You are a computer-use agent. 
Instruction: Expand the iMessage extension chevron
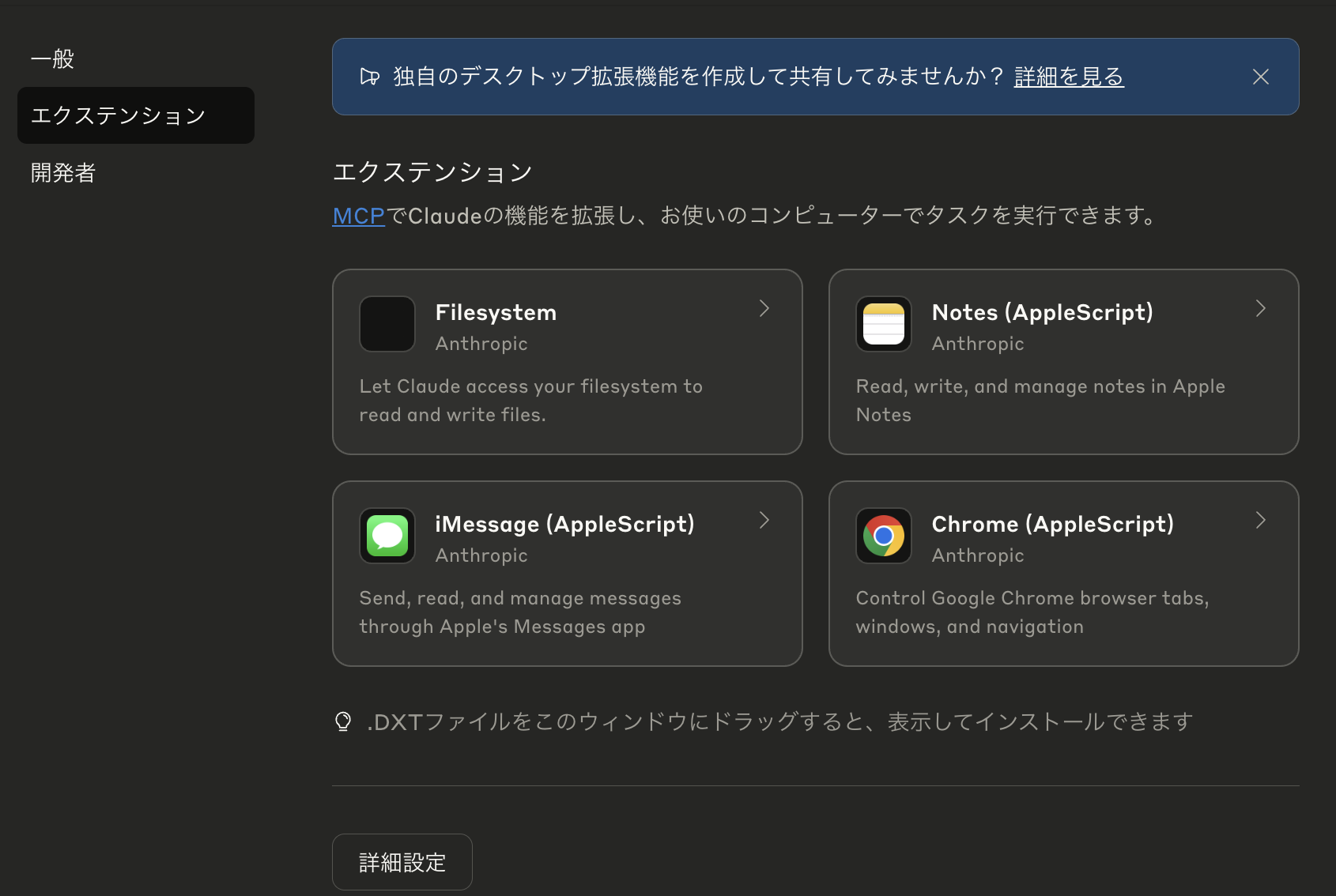764,521
